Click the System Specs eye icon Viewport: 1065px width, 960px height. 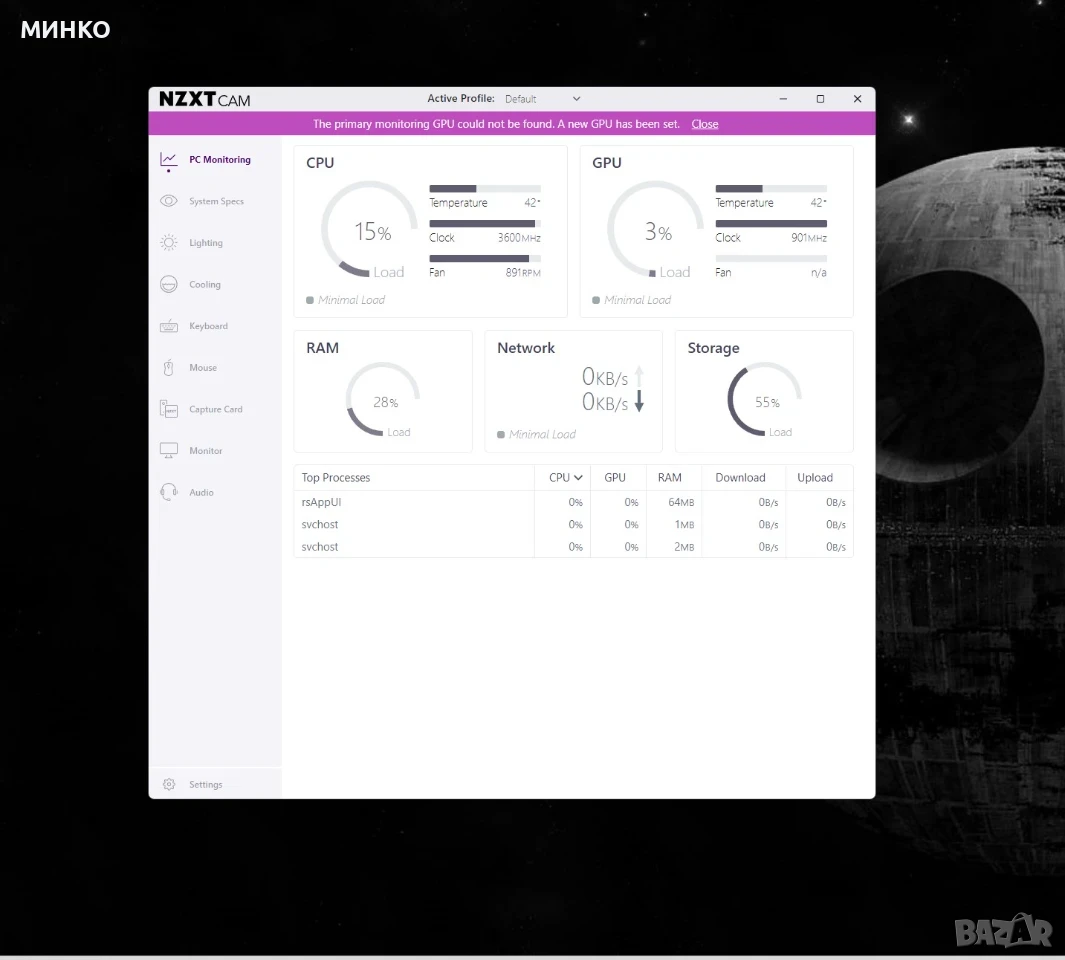pos(168,201)
